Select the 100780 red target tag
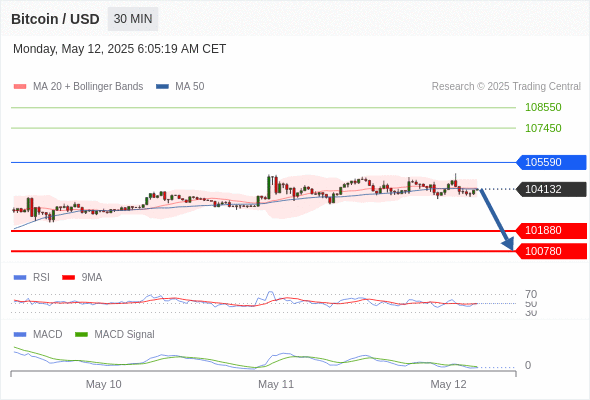 (551, 251)
